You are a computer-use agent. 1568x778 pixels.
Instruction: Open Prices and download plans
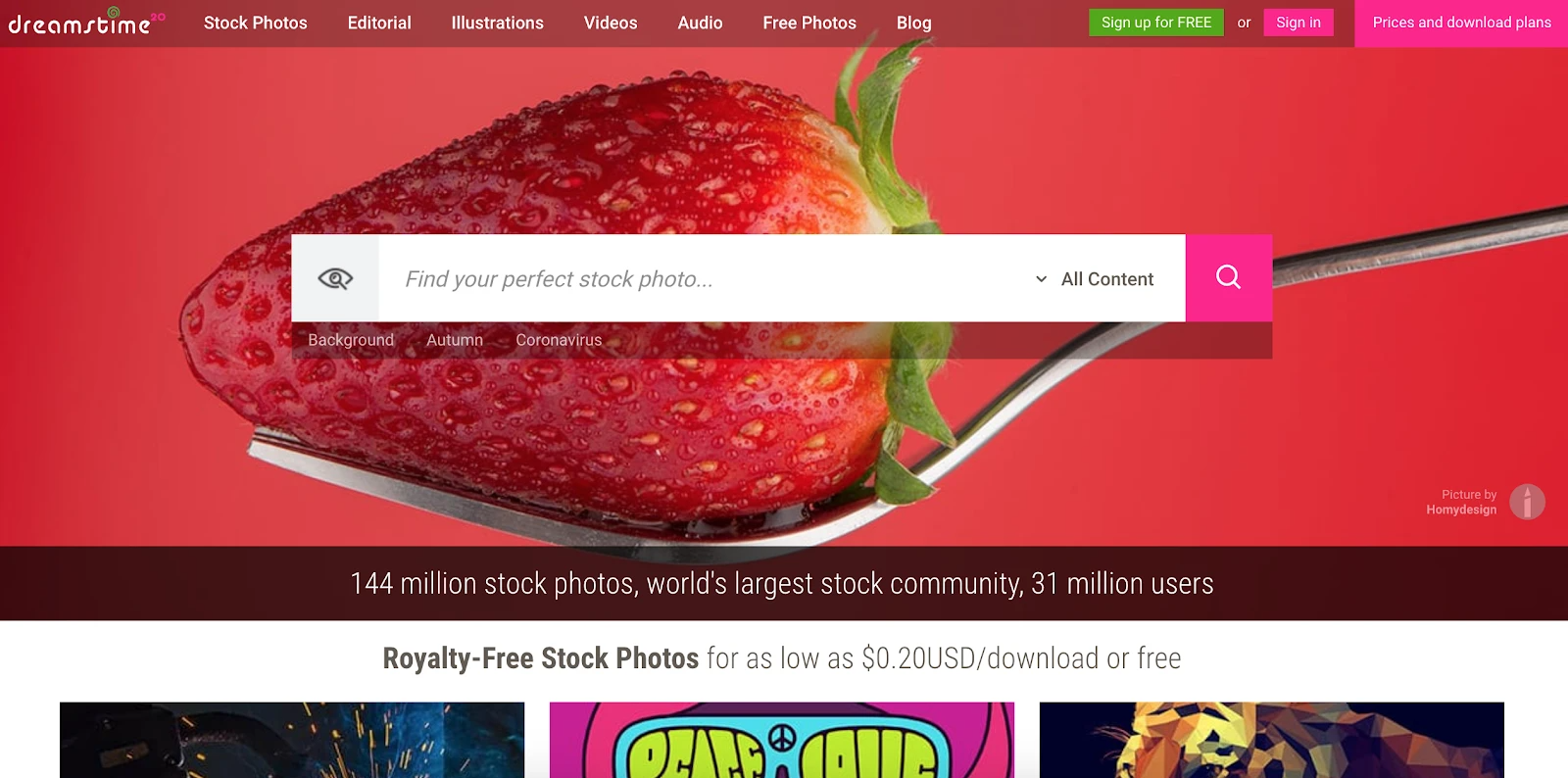coord(1461,23)
